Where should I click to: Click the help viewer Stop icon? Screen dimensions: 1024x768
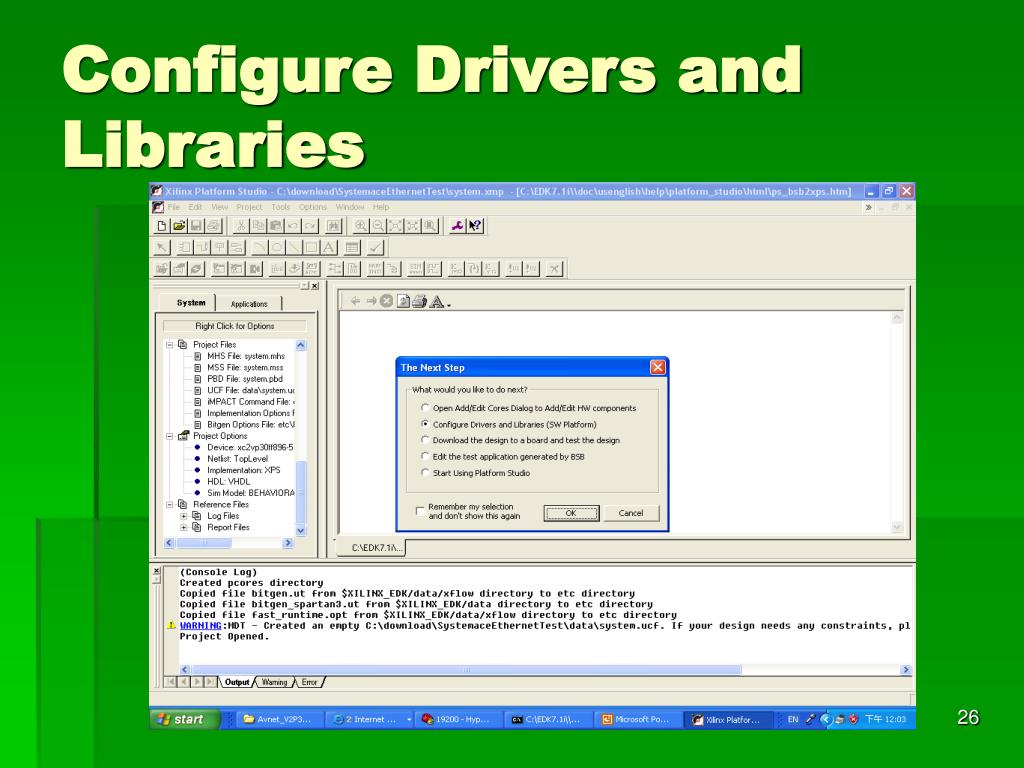click(387, 301)
